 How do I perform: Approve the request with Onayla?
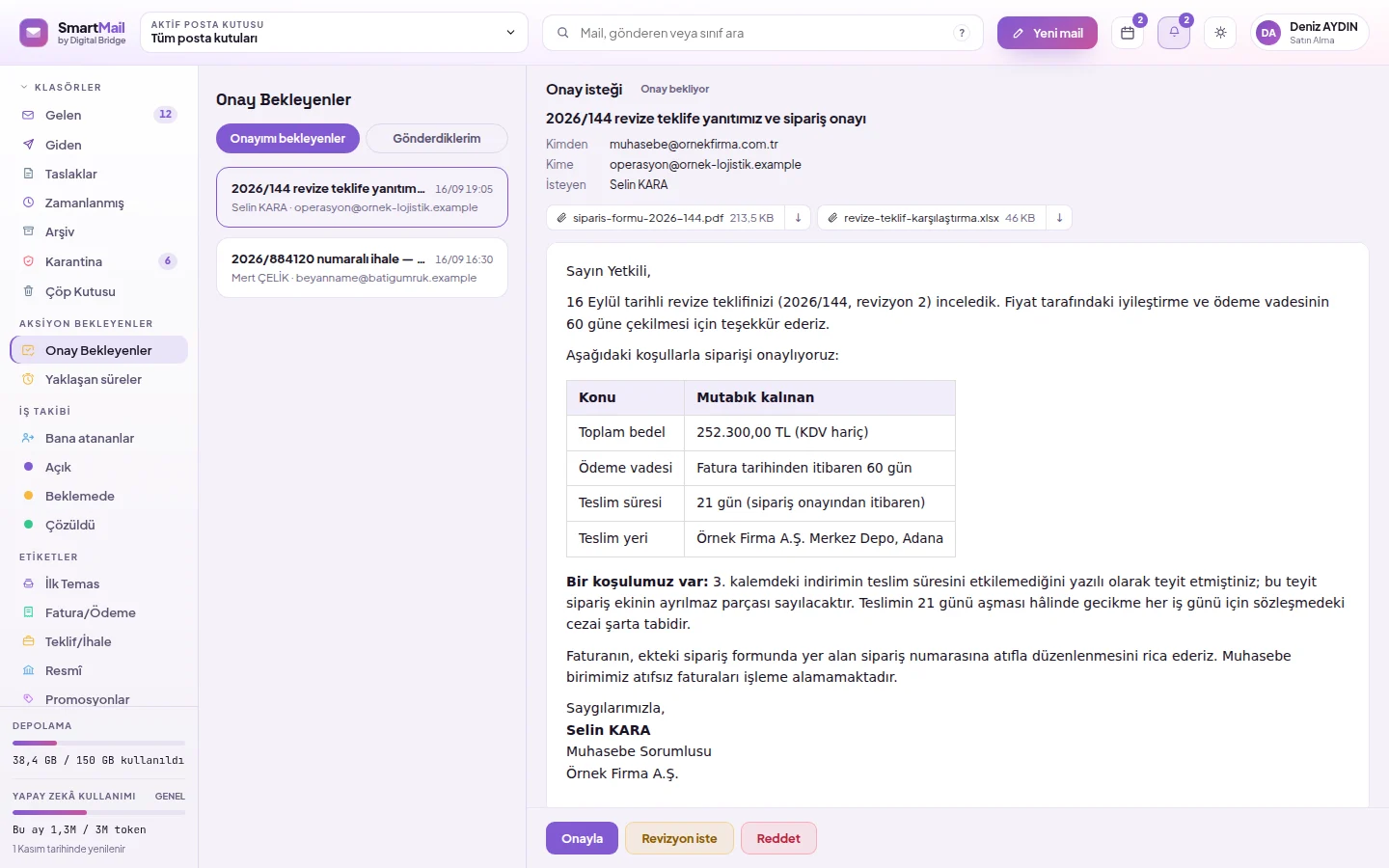click(583, 838)
